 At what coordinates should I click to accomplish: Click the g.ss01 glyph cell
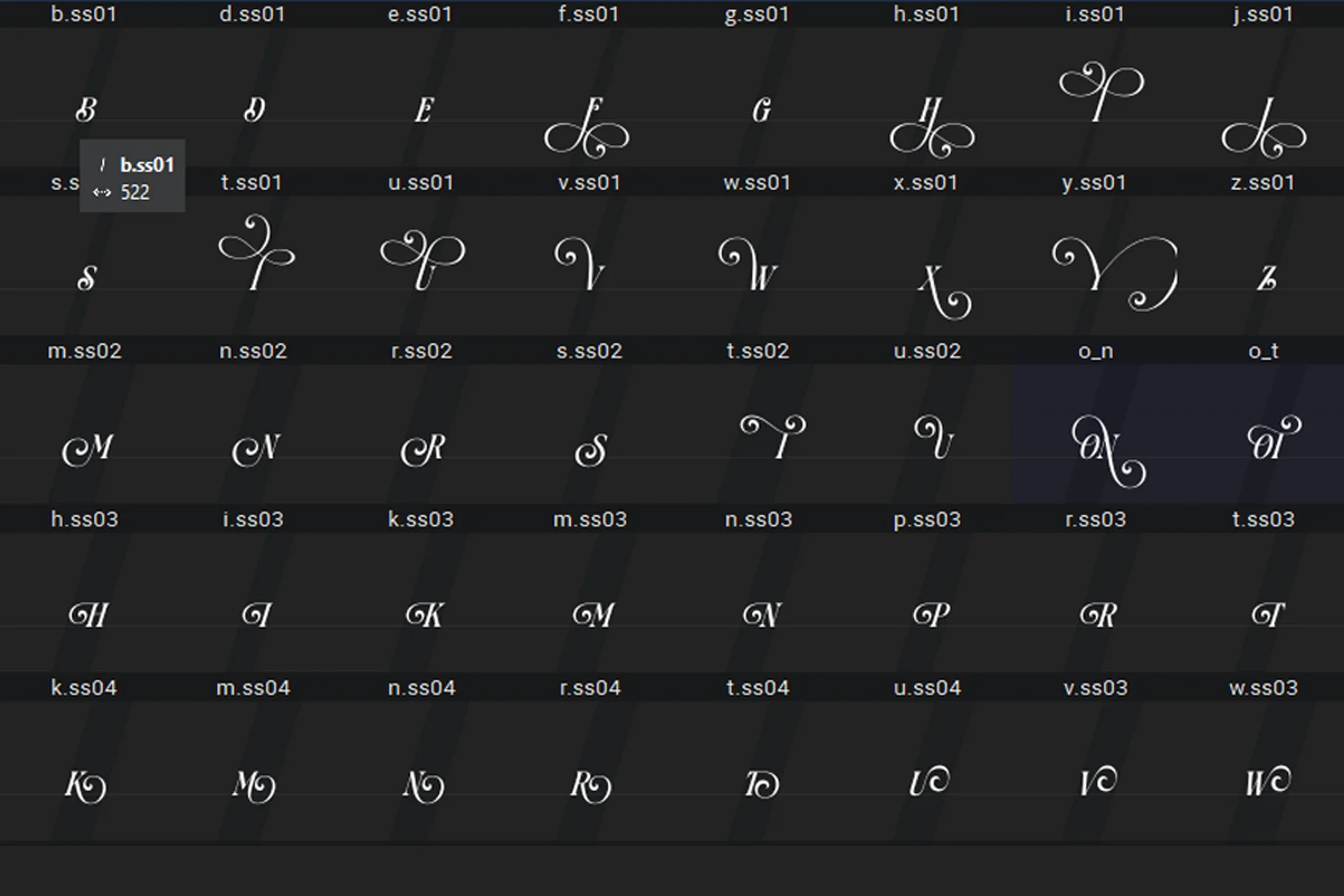coord(761,111)
